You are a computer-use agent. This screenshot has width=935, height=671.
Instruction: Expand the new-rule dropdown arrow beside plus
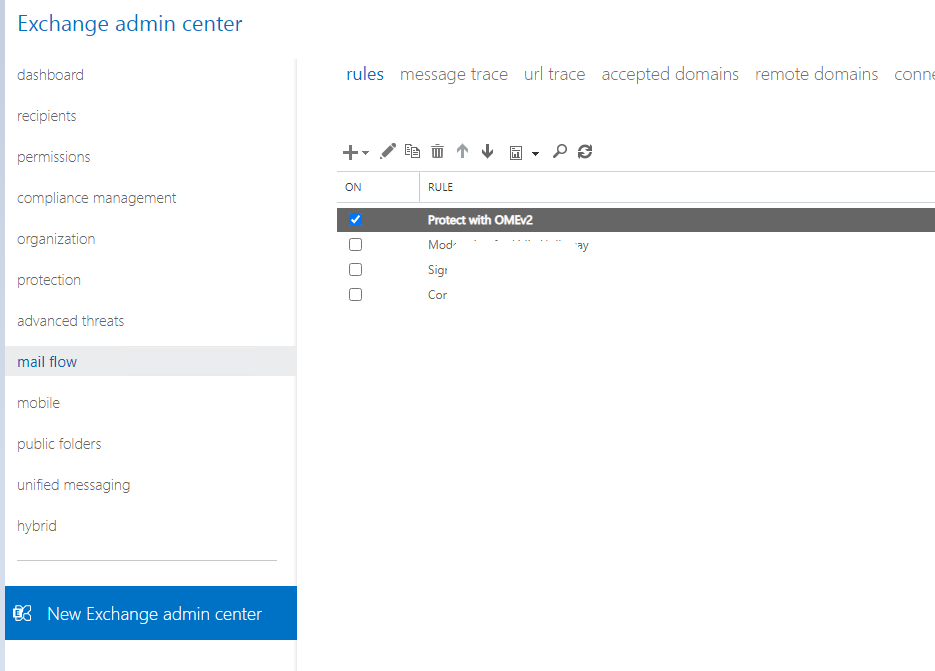pos(366,153)
